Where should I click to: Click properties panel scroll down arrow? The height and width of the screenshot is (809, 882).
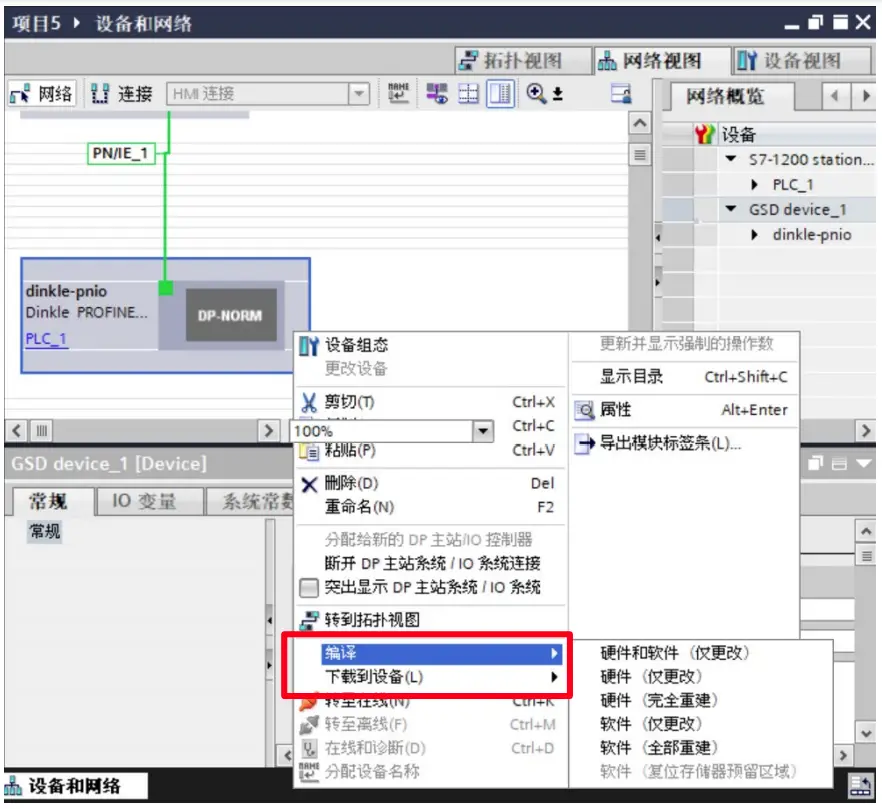(x=866, y=734)
